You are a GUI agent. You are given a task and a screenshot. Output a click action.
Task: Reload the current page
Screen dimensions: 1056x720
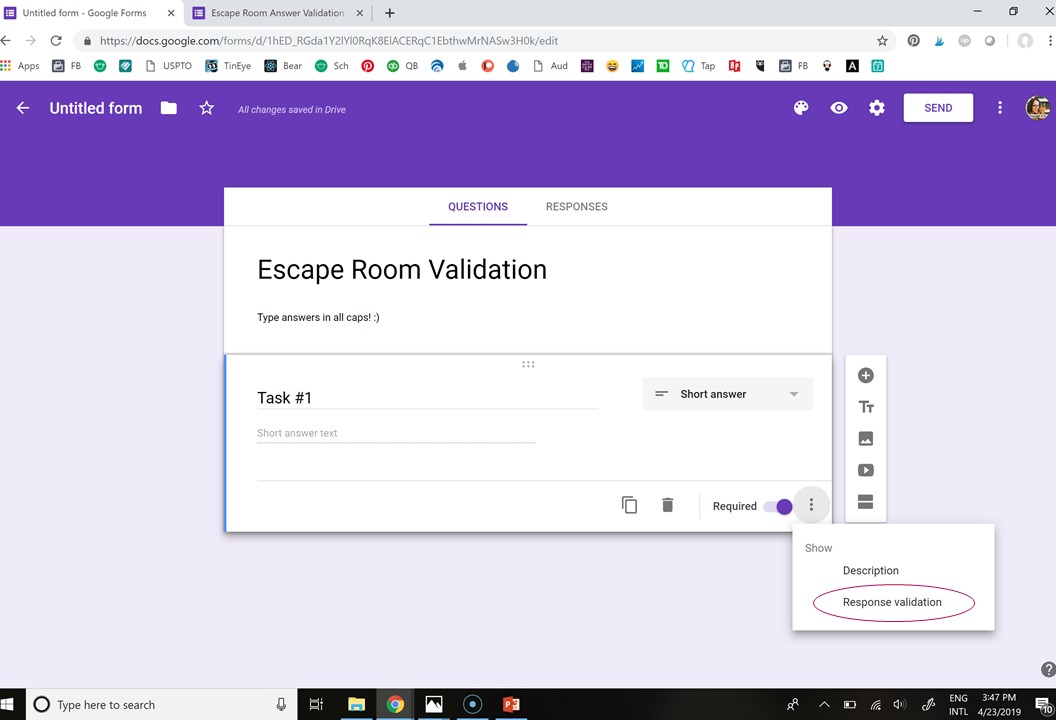(x=56, y=40)
